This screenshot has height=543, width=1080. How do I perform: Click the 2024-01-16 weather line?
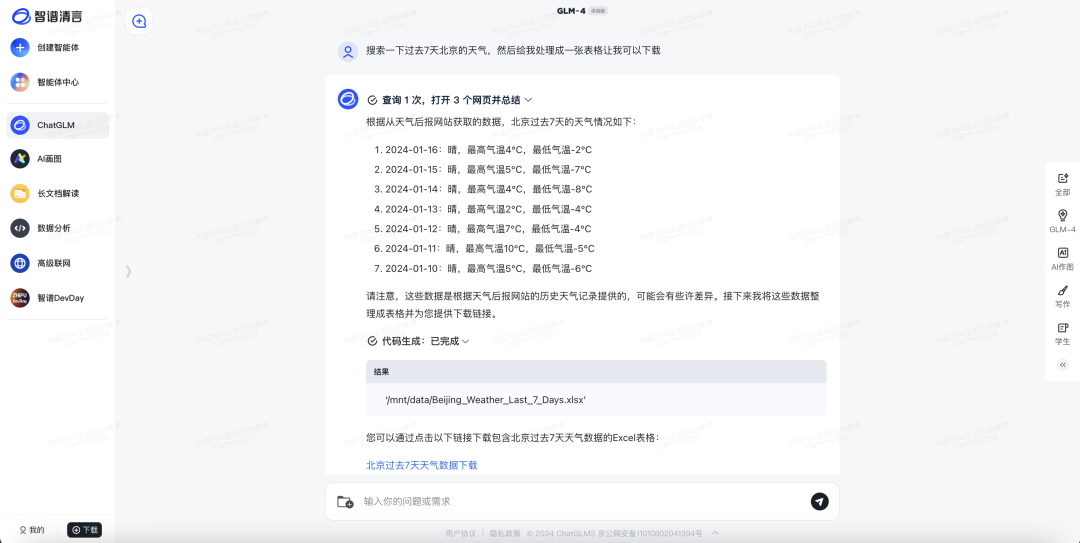(x=483, y=150)
